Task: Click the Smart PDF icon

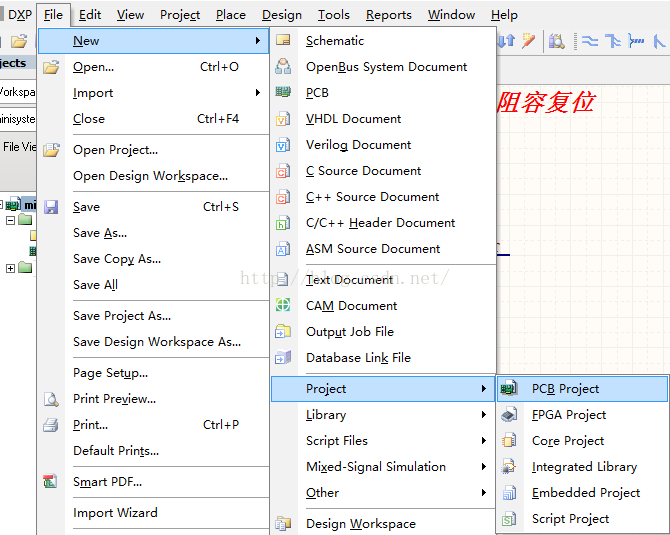Action: click(x=50, y=482)
